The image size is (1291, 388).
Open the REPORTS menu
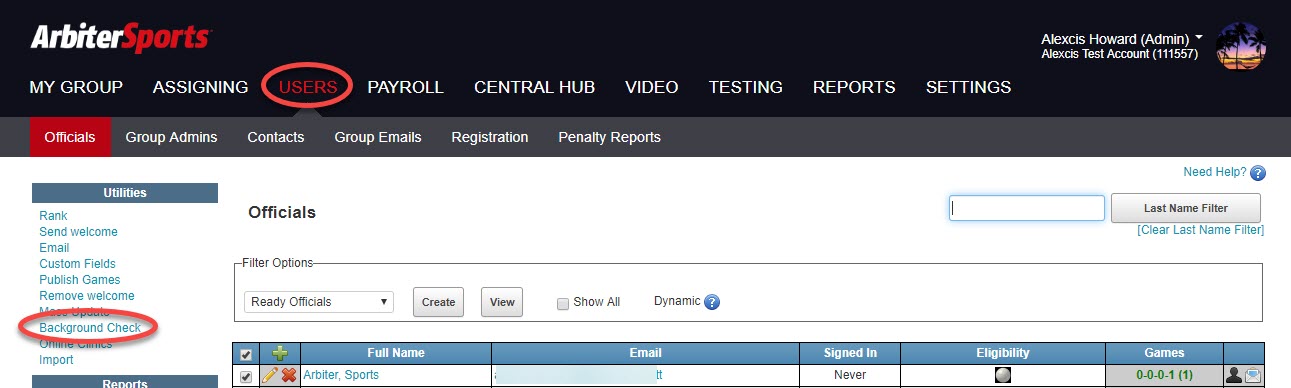pyautogui.click(x=854, y=87)
